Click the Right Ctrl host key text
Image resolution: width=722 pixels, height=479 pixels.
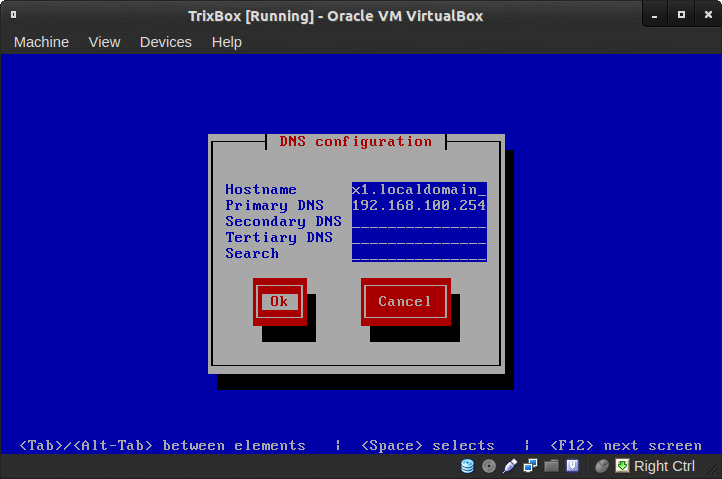[664, 466]
